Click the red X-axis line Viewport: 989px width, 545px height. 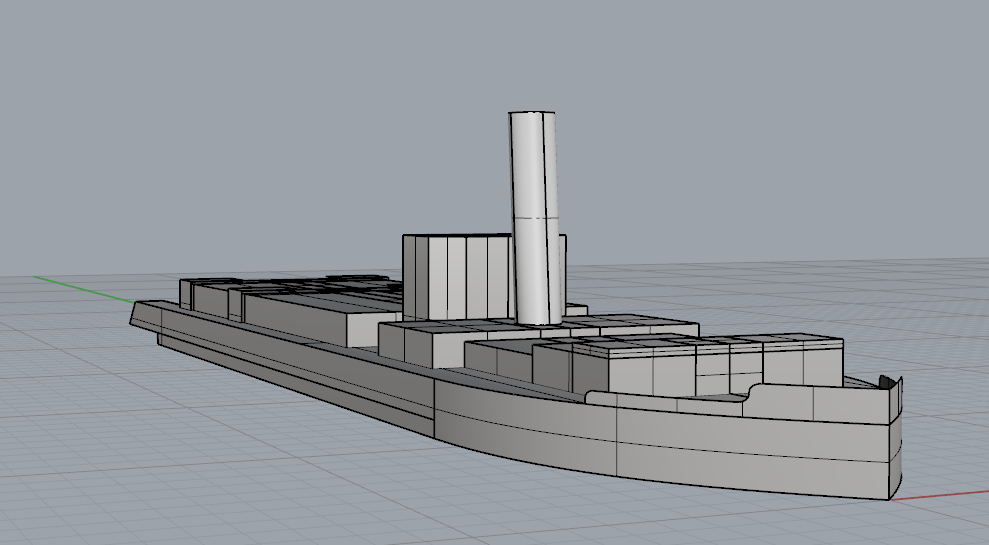pyautogui.click(x=940, y=495)
